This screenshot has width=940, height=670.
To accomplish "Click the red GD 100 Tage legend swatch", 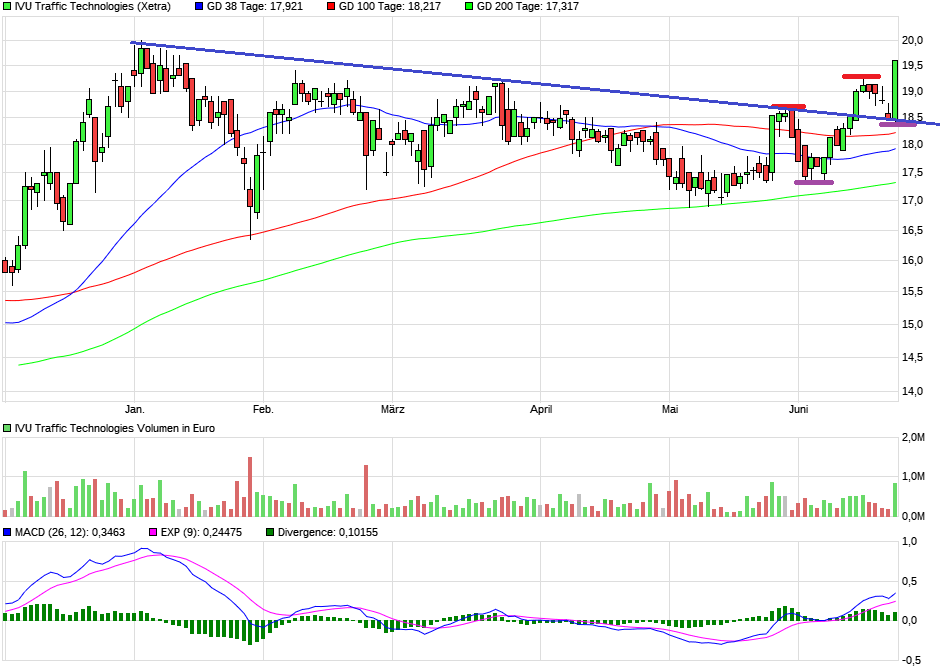I will [x=332, y=7].
